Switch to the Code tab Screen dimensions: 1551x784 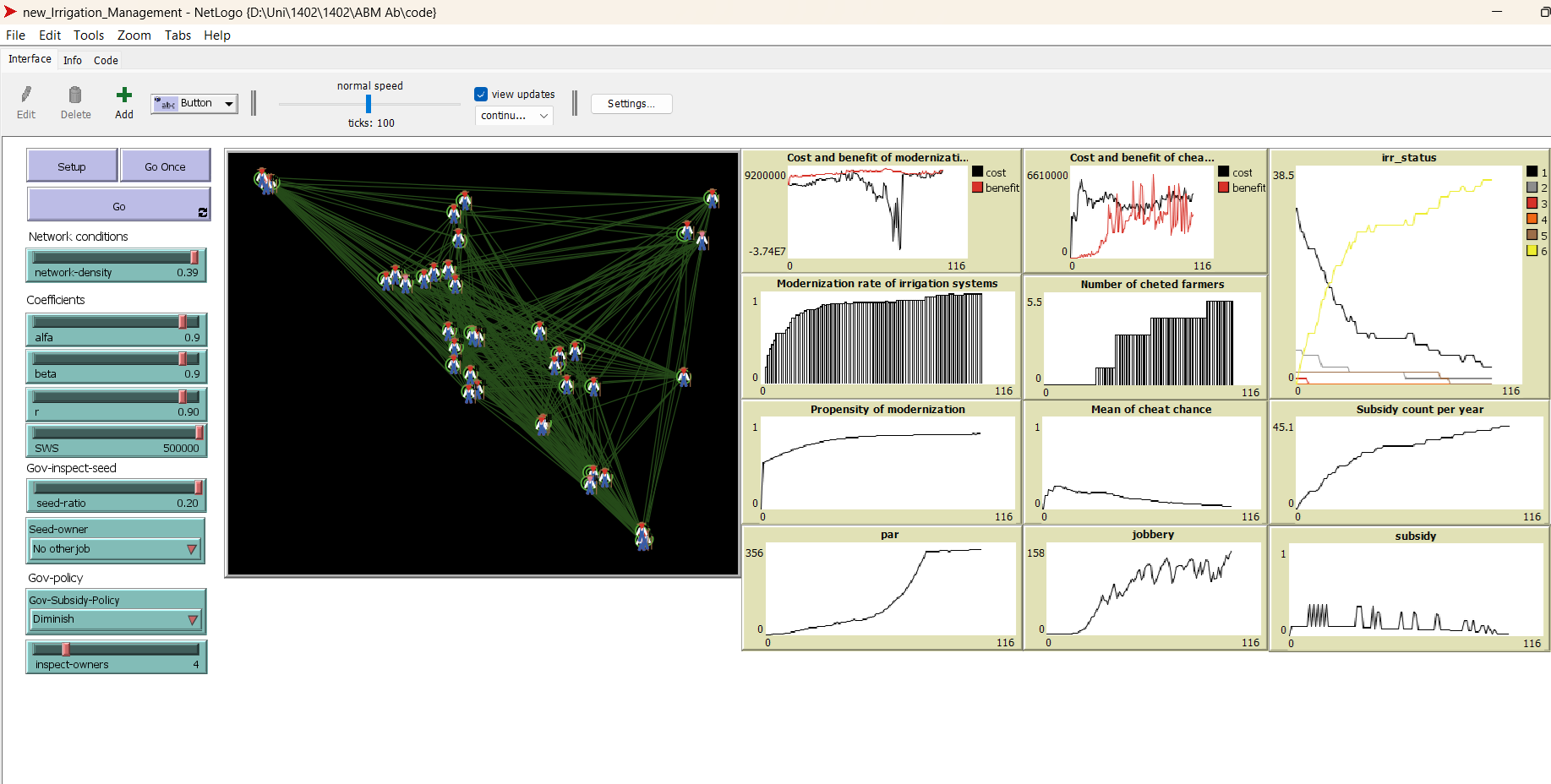106,60
